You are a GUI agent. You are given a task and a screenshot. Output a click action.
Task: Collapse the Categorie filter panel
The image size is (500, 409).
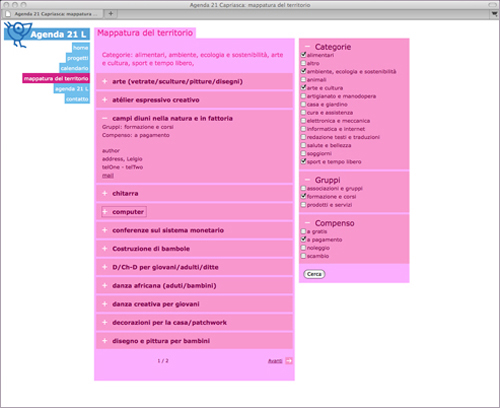coord(307,47)
